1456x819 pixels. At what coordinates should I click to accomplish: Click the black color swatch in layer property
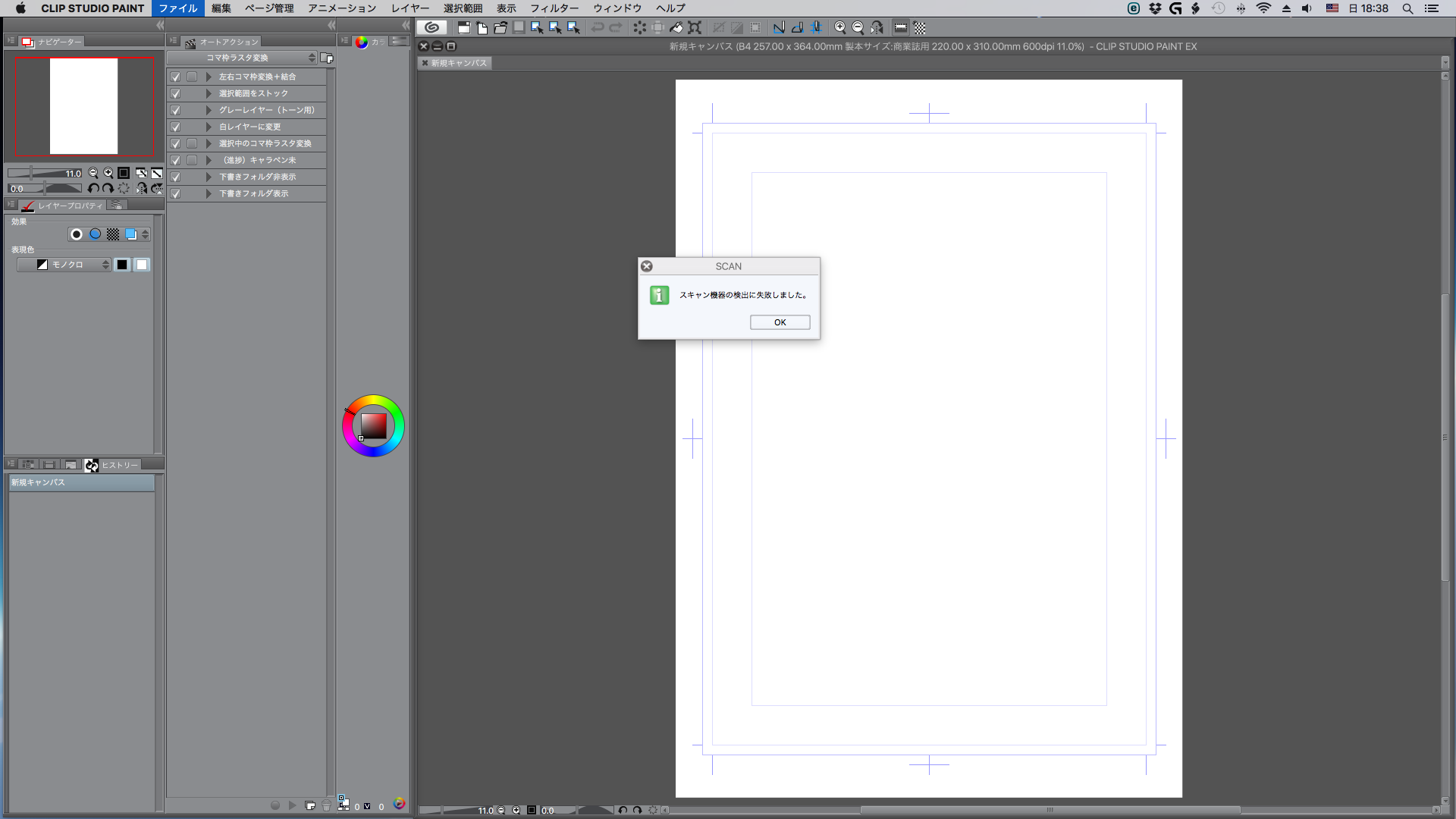pyautogui.click(x=122, y=265)
